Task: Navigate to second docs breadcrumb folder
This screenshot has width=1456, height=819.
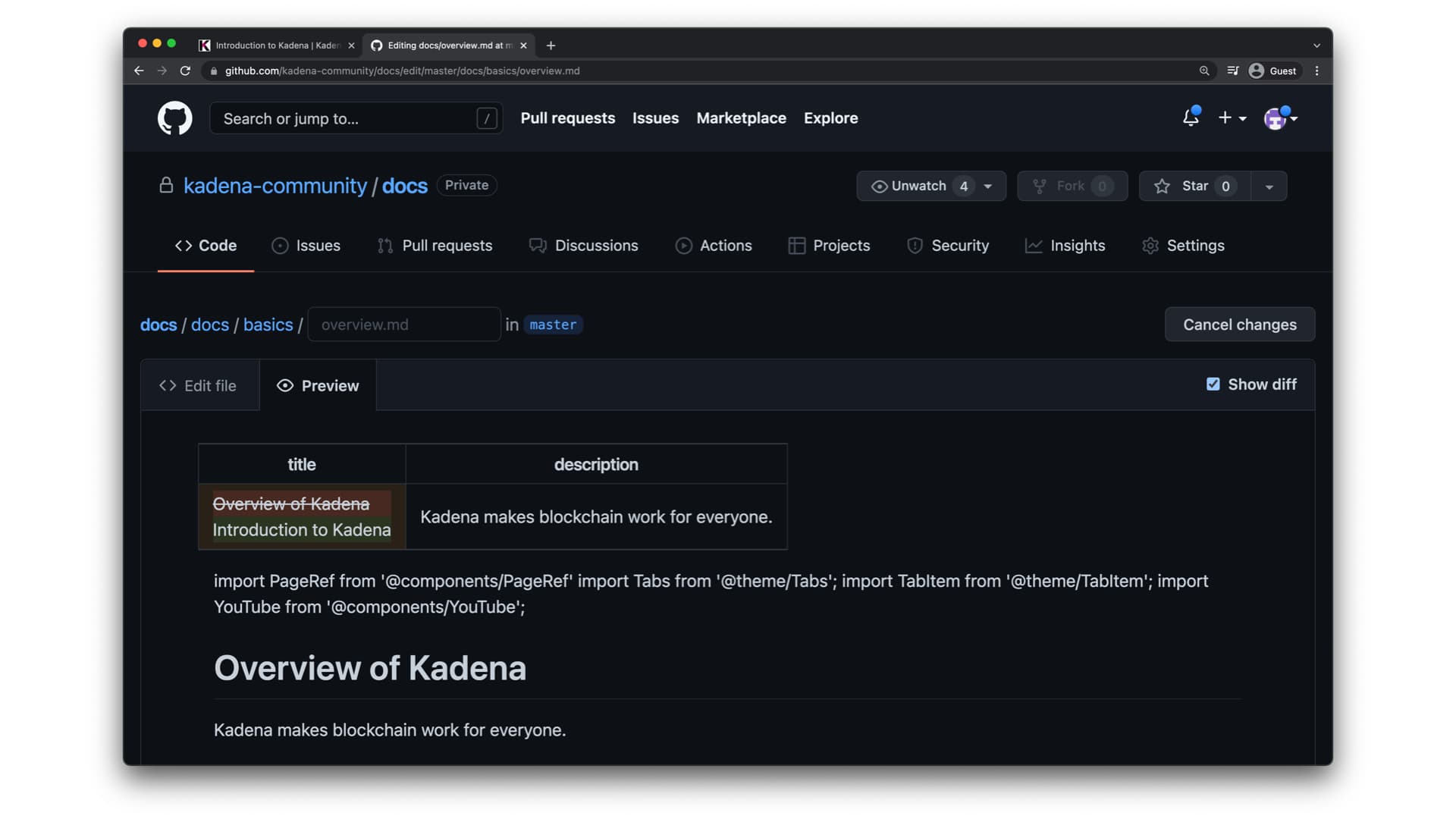Action: (x=210, y=325)
